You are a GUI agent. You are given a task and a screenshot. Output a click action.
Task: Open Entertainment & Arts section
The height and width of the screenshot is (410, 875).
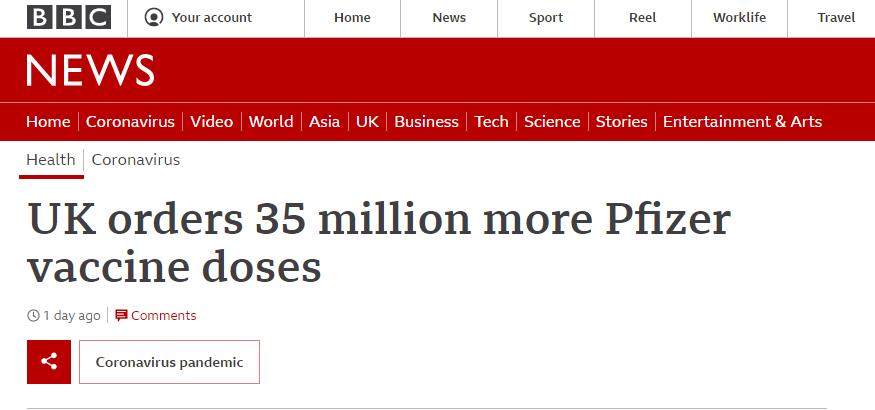coord(742,122)
